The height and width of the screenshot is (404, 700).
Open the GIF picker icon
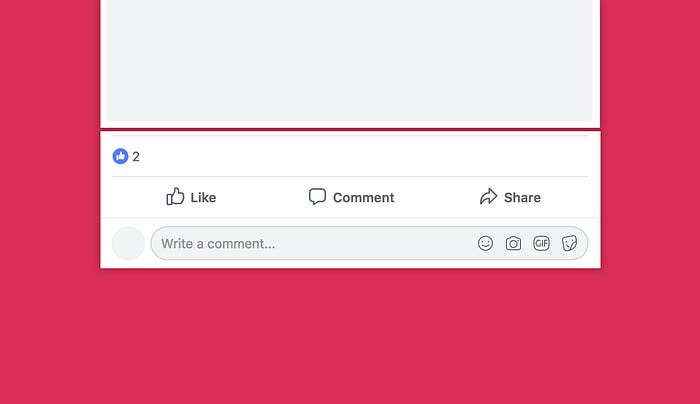(x=541, y=243)
